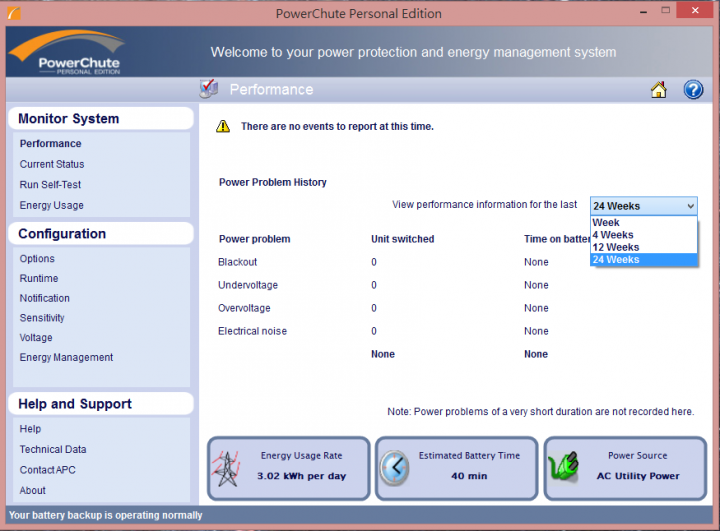
Task: Open Help under Help and Support
Action: [x=30, y=429]
